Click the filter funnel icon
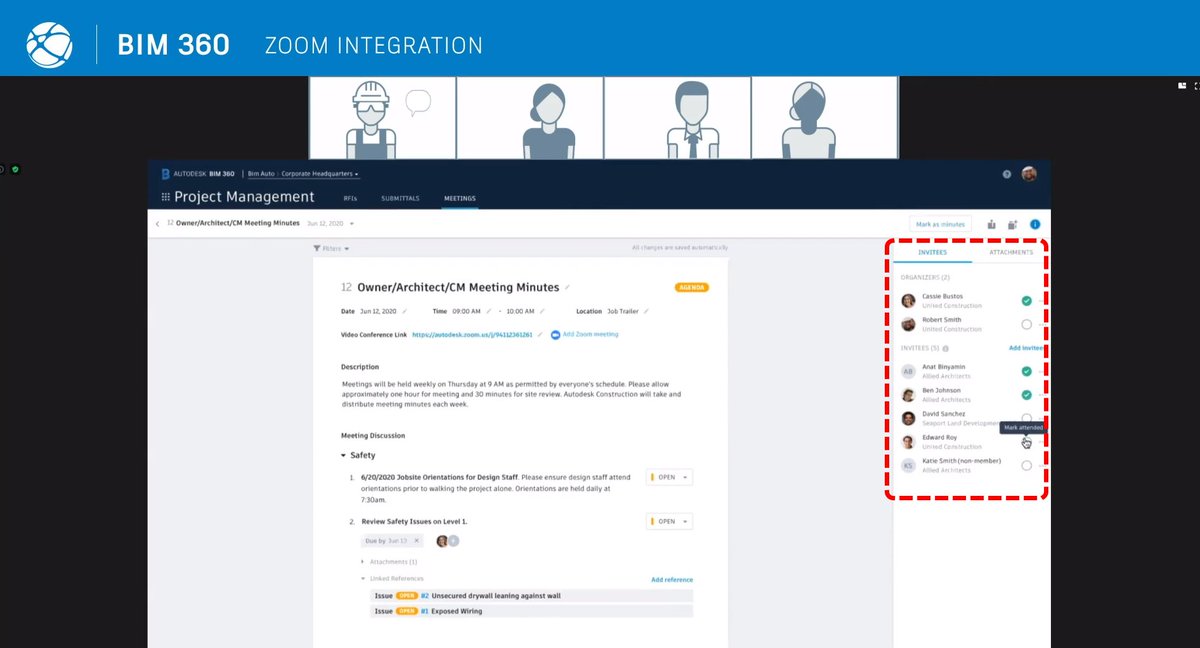 pyautogui.click(x=317, y=248)
